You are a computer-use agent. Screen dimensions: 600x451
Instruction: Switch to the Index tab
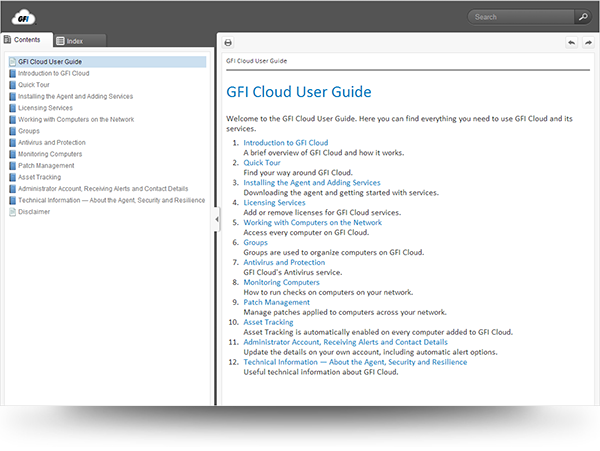coord(80,41)
